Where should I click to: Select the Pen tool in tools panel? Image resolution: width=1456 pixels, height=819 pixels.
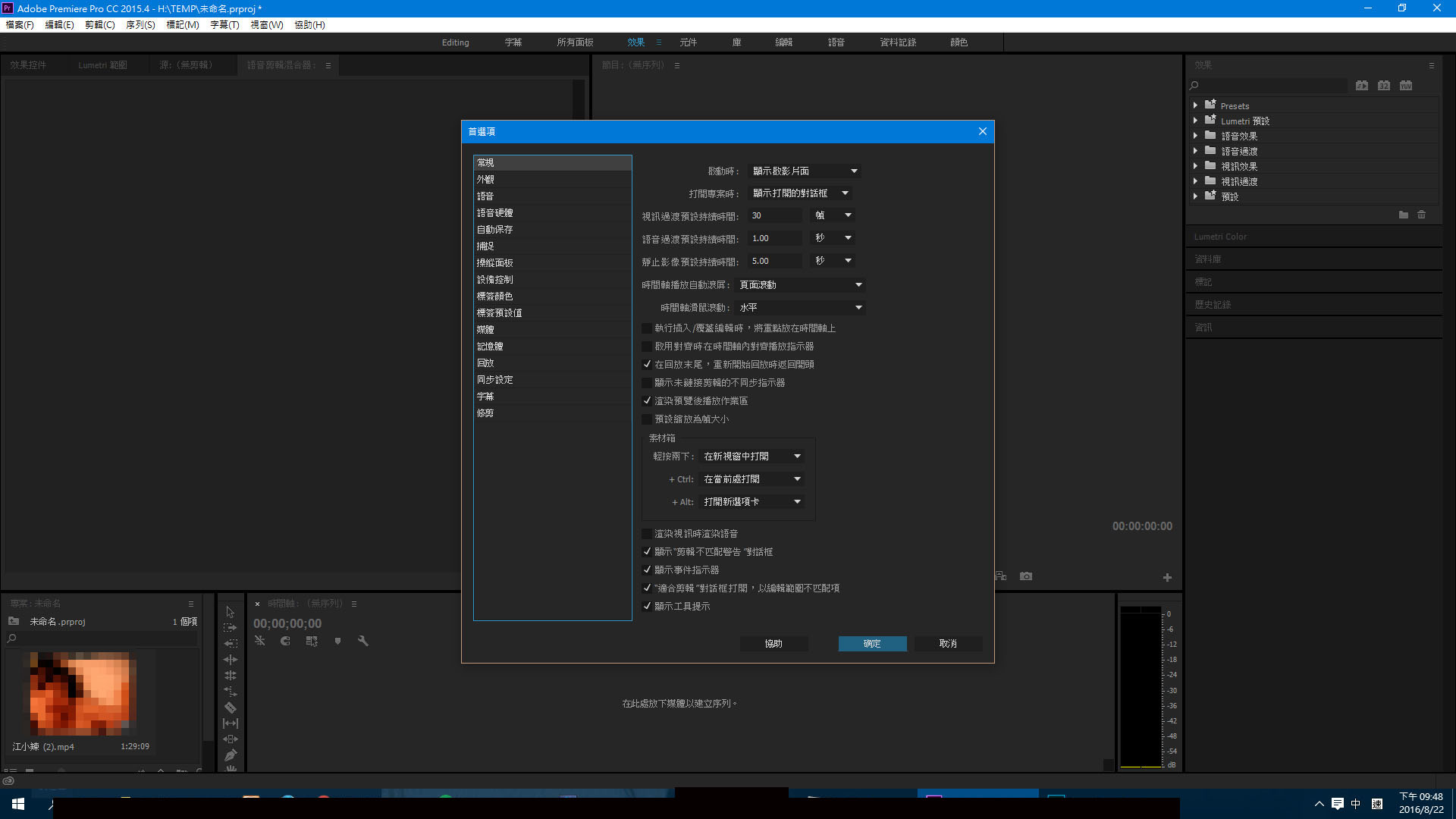231,755
